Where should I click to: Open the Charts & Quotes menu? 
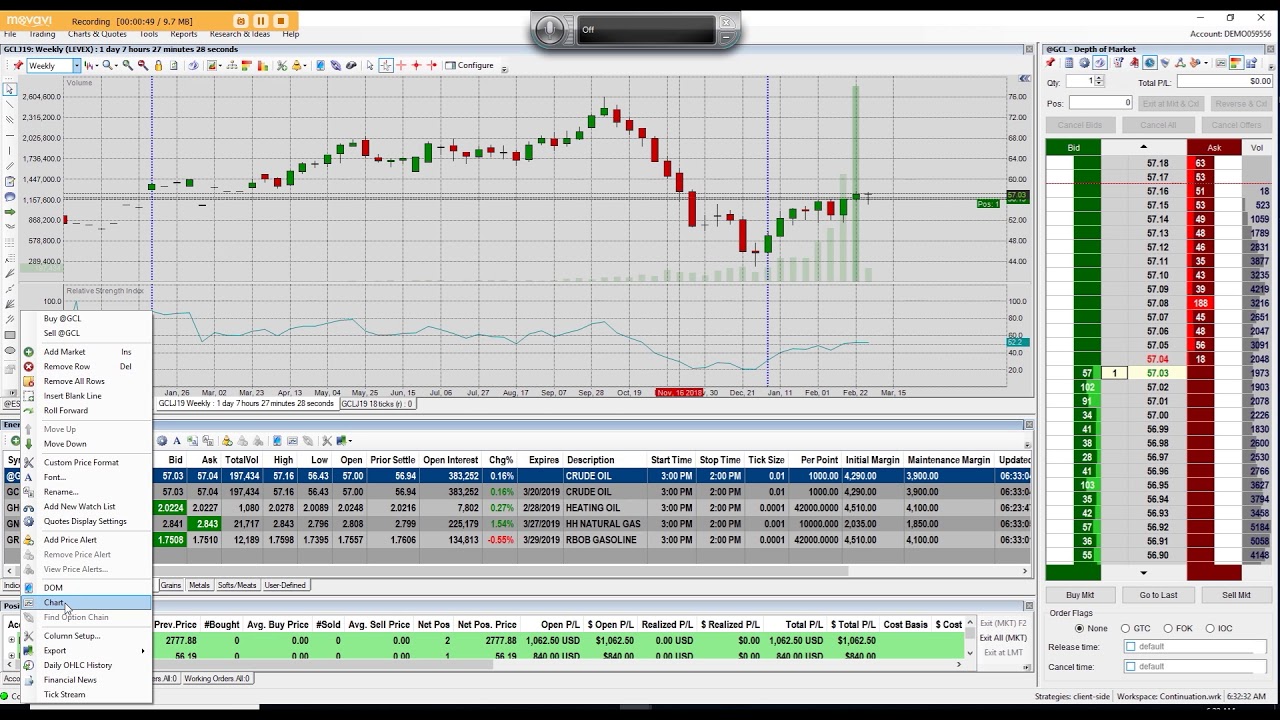(97, 34)
